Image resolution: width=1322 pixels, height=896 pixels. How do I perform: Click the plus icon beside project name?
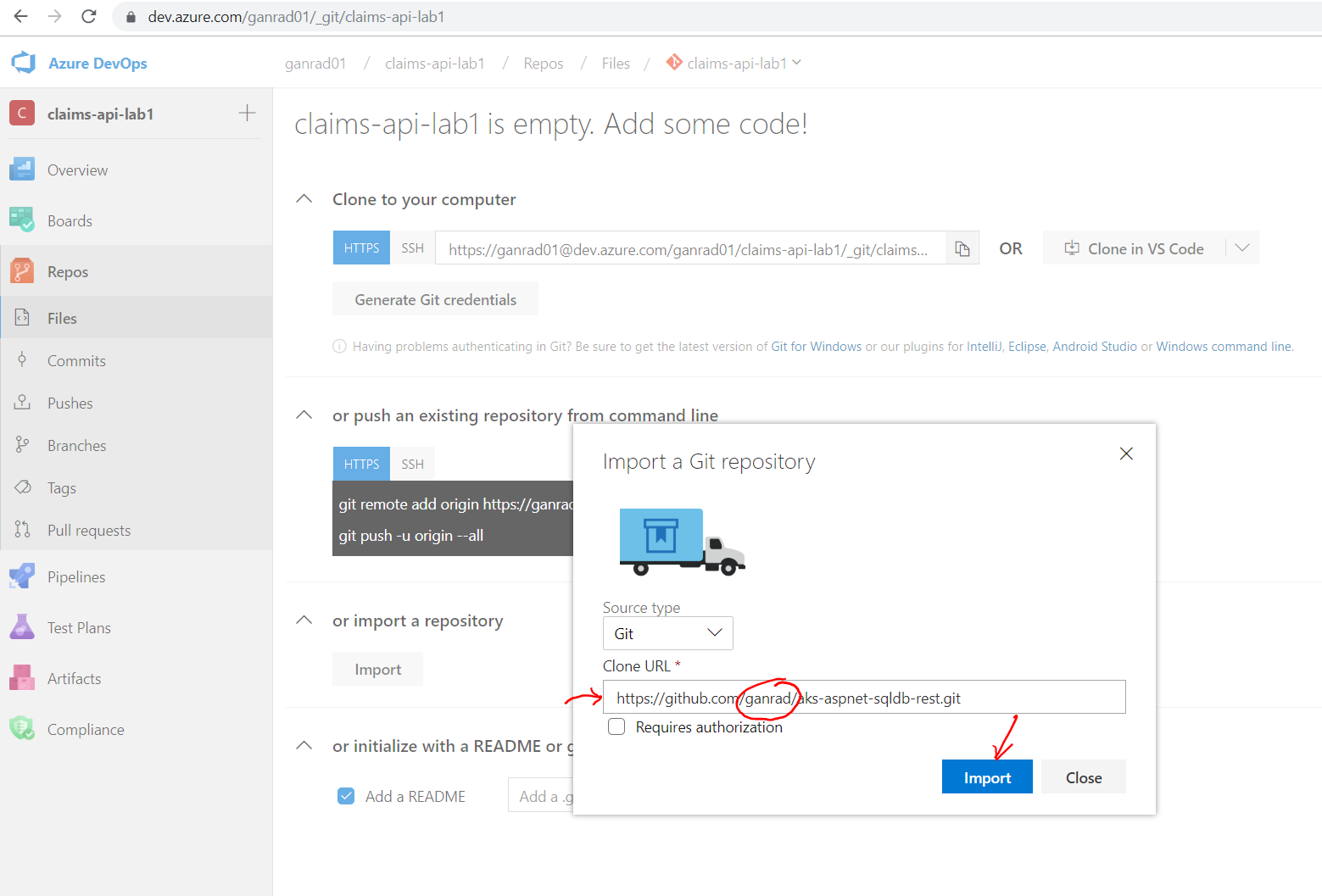tap(247, 113)
